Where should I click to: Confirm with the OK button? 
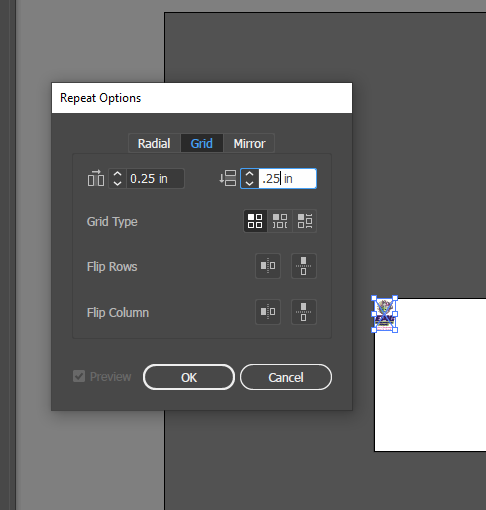pyautogui.click(x=189, y=377)
